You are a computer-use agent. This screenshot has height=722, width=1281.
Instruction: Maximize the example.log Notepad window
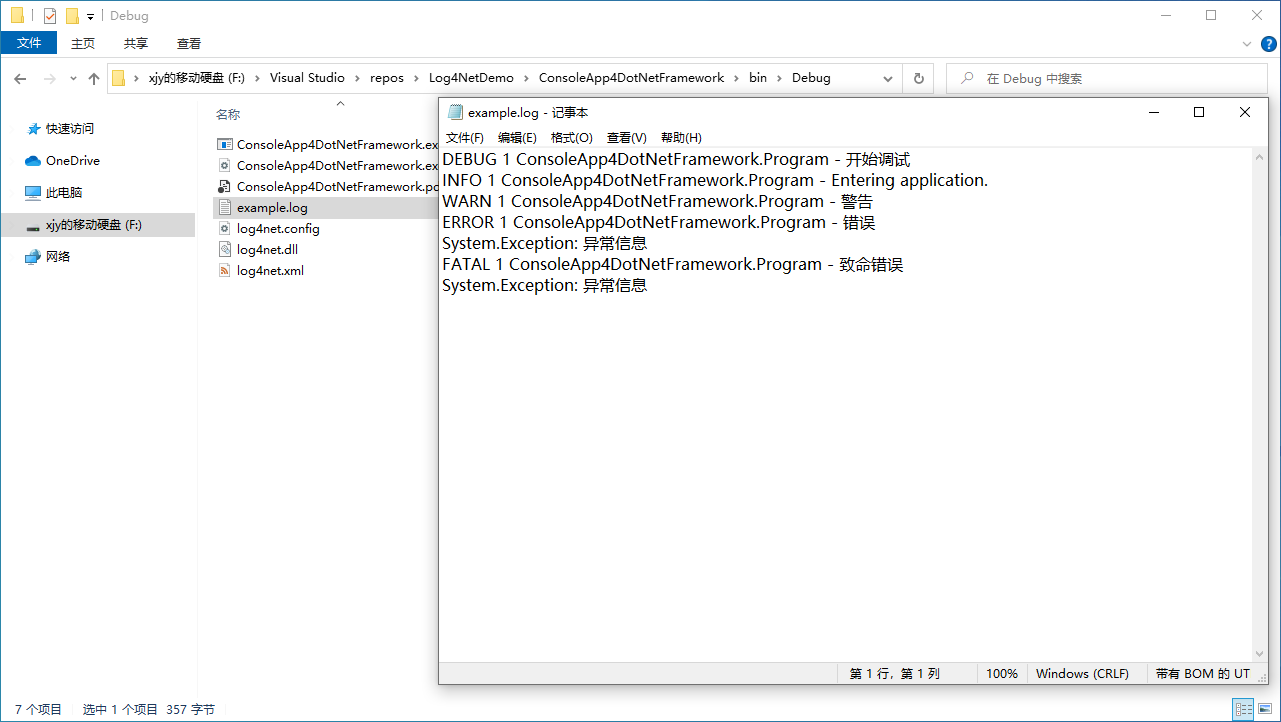click(1199, 112)
